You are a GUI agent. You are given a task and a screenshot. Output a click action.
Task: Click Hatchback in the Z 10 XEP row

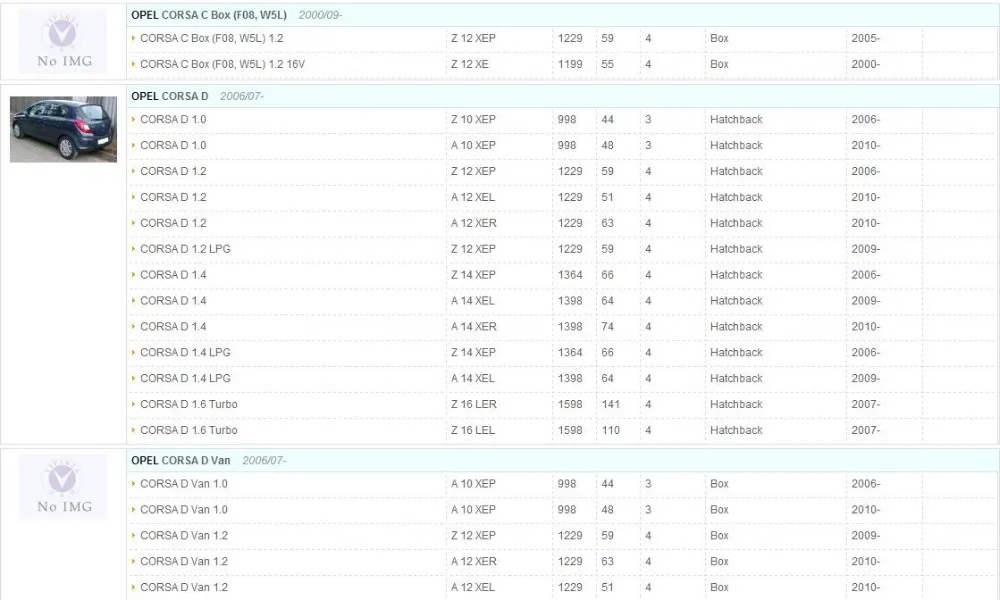coord(736,119)
